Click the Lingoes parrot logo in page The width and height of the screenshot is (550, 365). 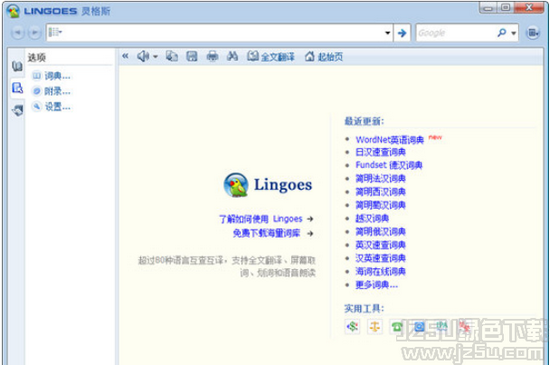click(236, 185)
